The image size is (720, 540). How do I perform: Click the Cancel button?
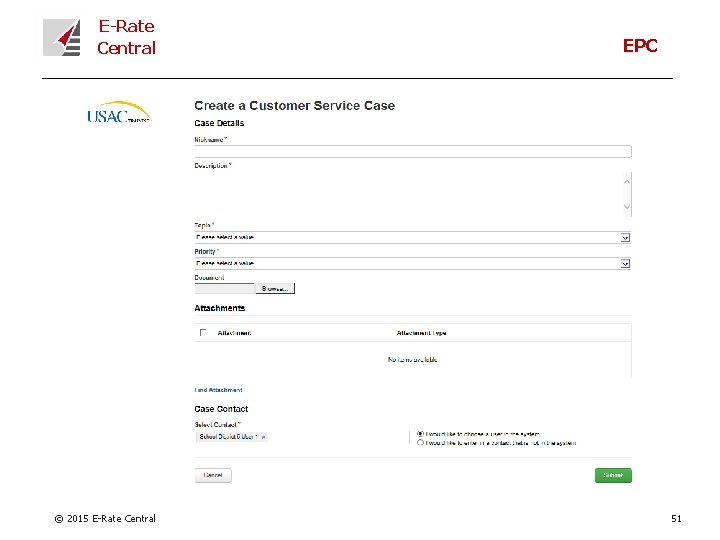(x=213, y=476)
